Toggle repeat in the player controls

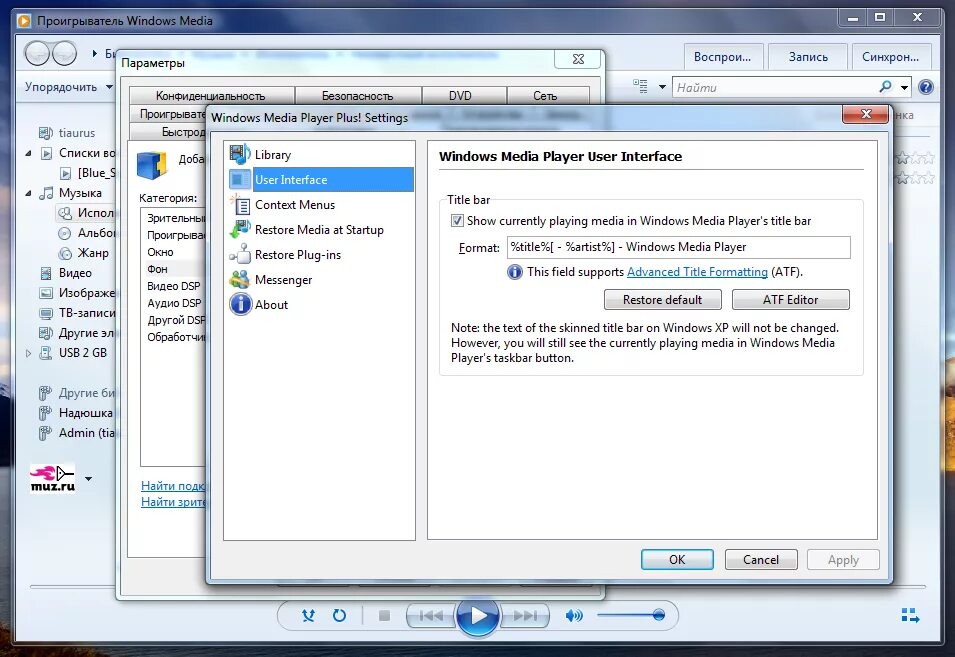(339, 616)
